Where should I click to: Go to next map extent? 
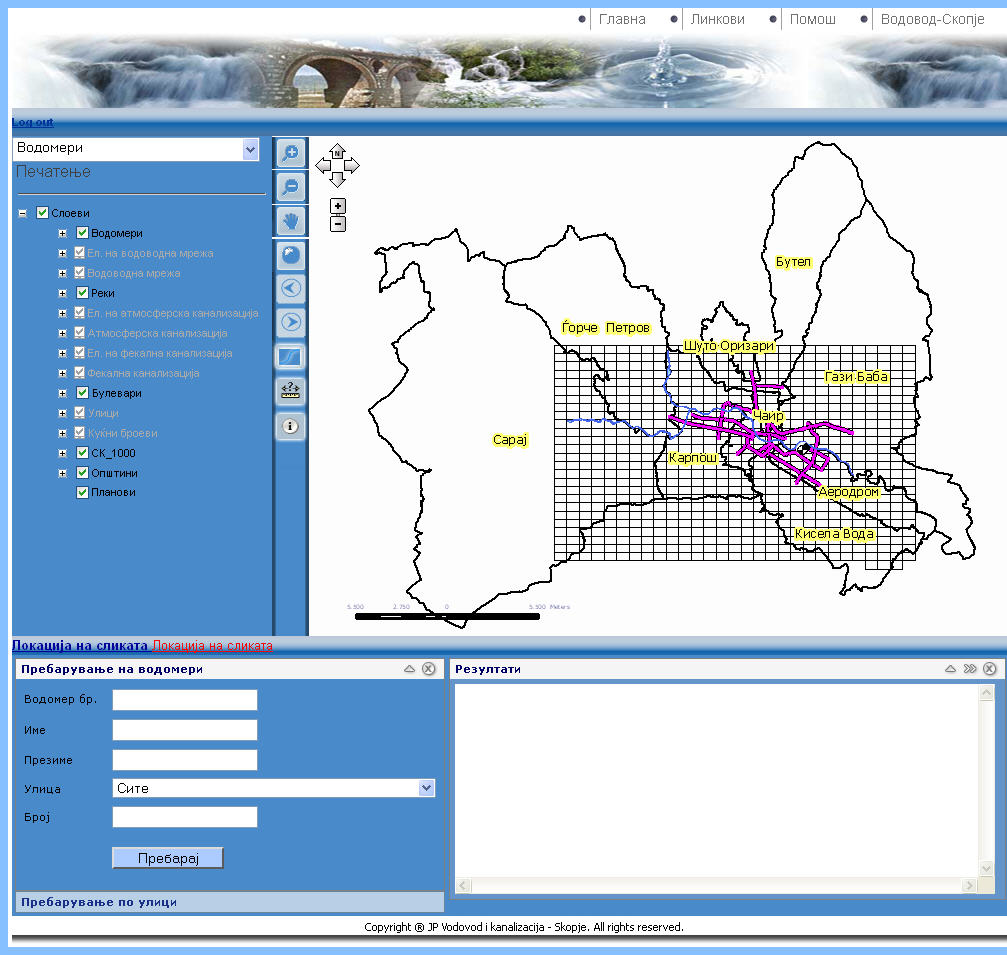point(290,322)
